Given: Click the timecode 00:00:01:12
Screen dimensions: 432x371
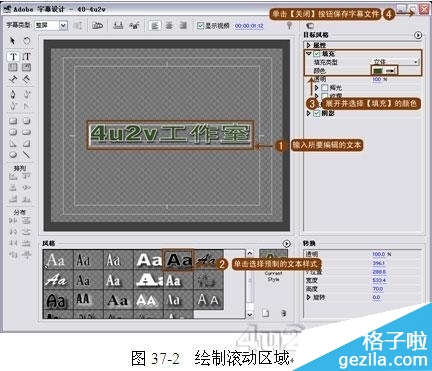Looking at the screenshot, I should [x=249, y=26].
